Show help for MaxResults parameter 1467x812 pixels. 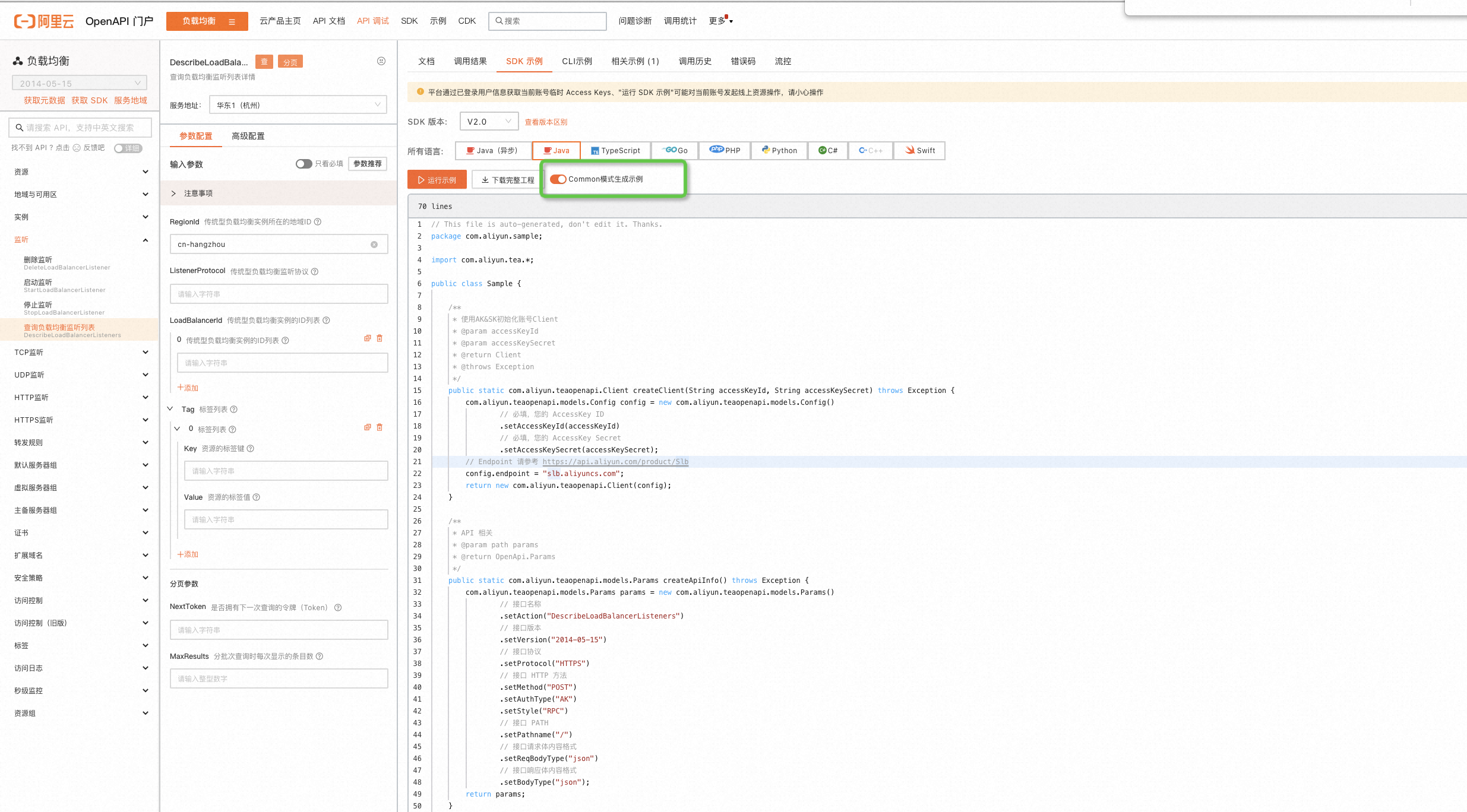(x=320, y=656)
